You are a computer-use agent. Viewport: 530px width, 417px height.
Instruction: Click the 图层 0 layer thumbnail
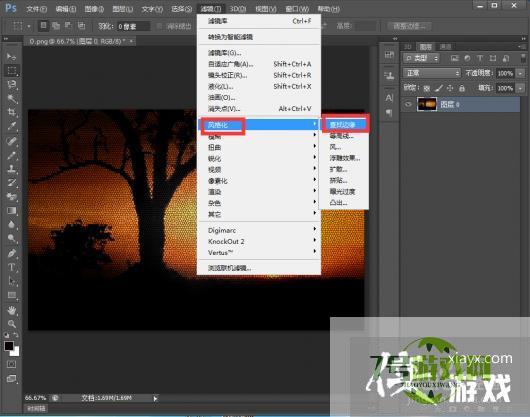[427, 104]
